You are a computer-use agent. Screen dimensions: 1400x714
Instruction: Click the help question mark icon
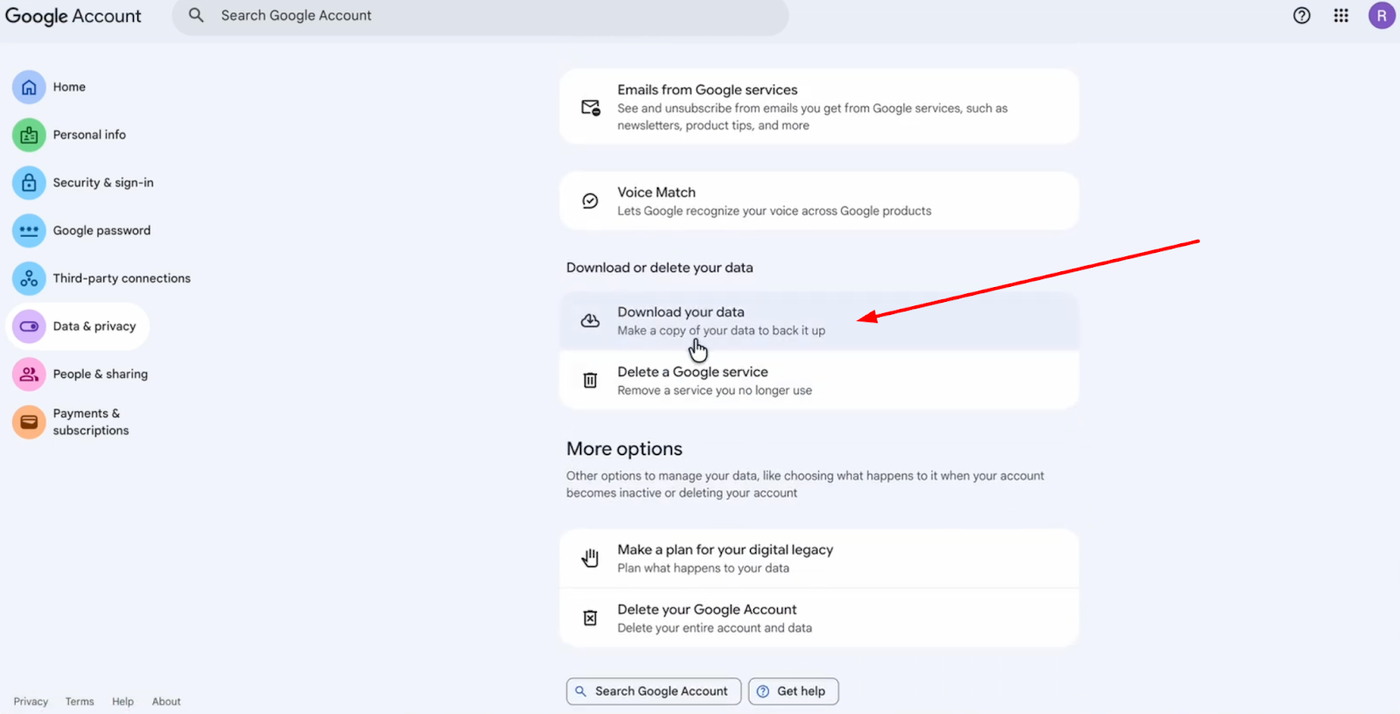[x=1301, y=16]
